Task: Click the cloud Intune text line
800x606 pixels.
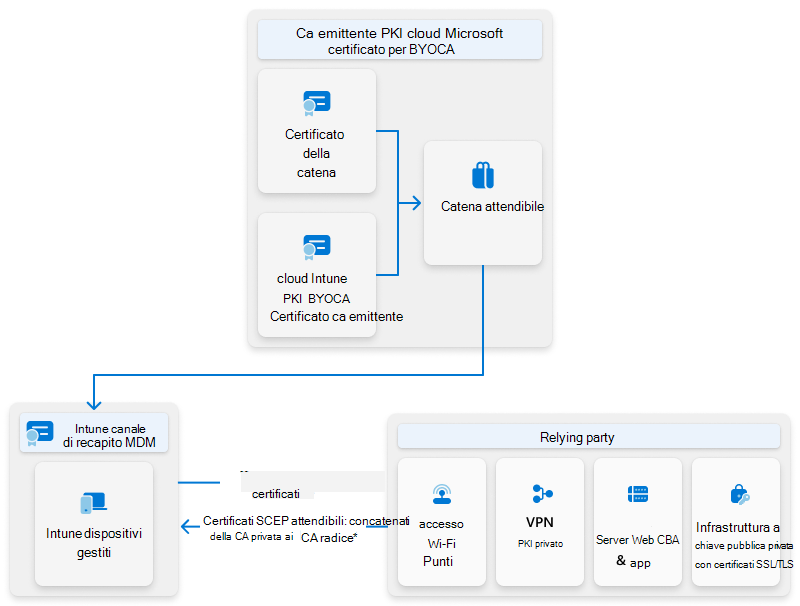Action: (x=312, y=279)
